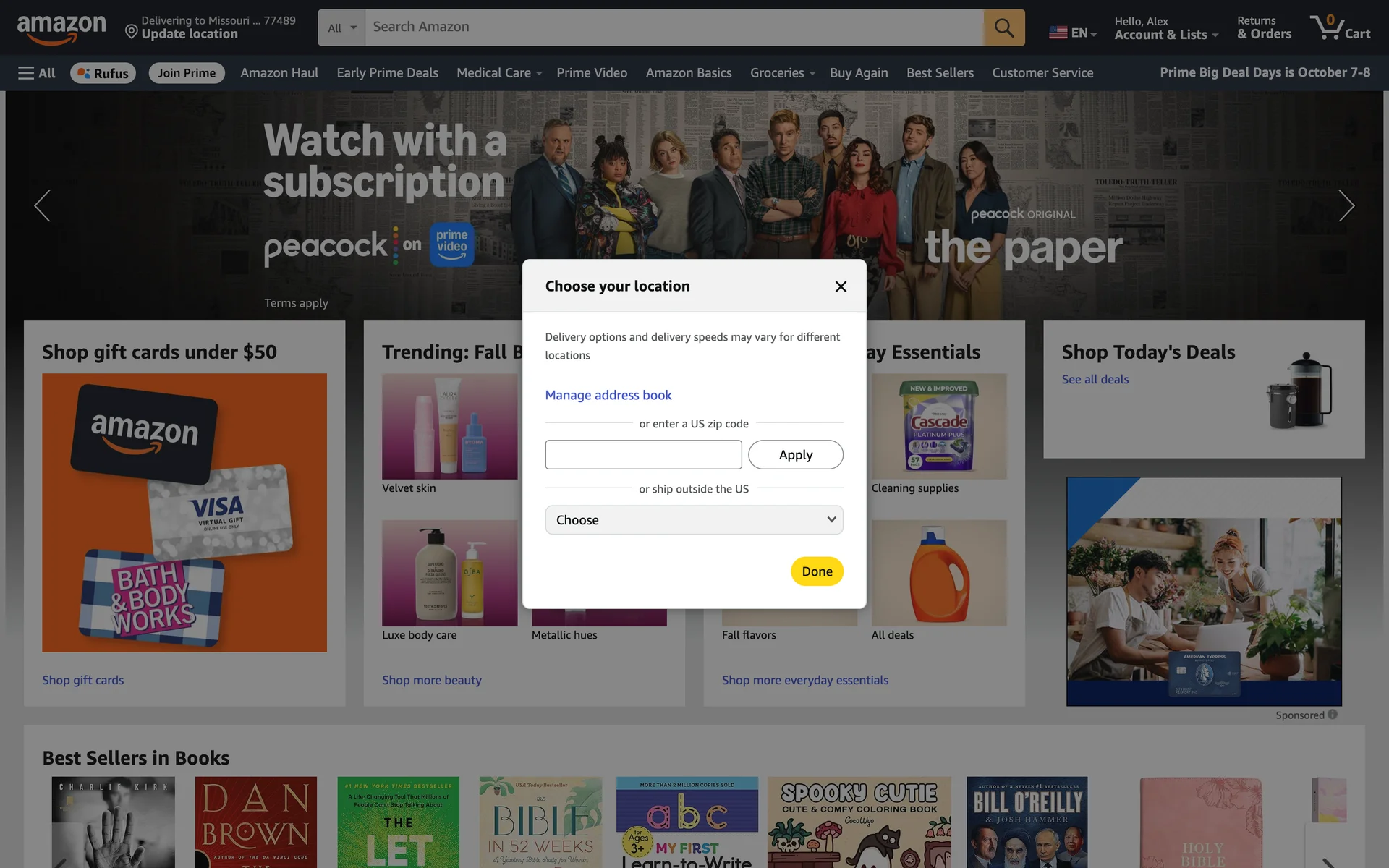Click the Rufus assistant icon button
The height and width of the screenshot is (868, 1389).
(x=103, y=73)
